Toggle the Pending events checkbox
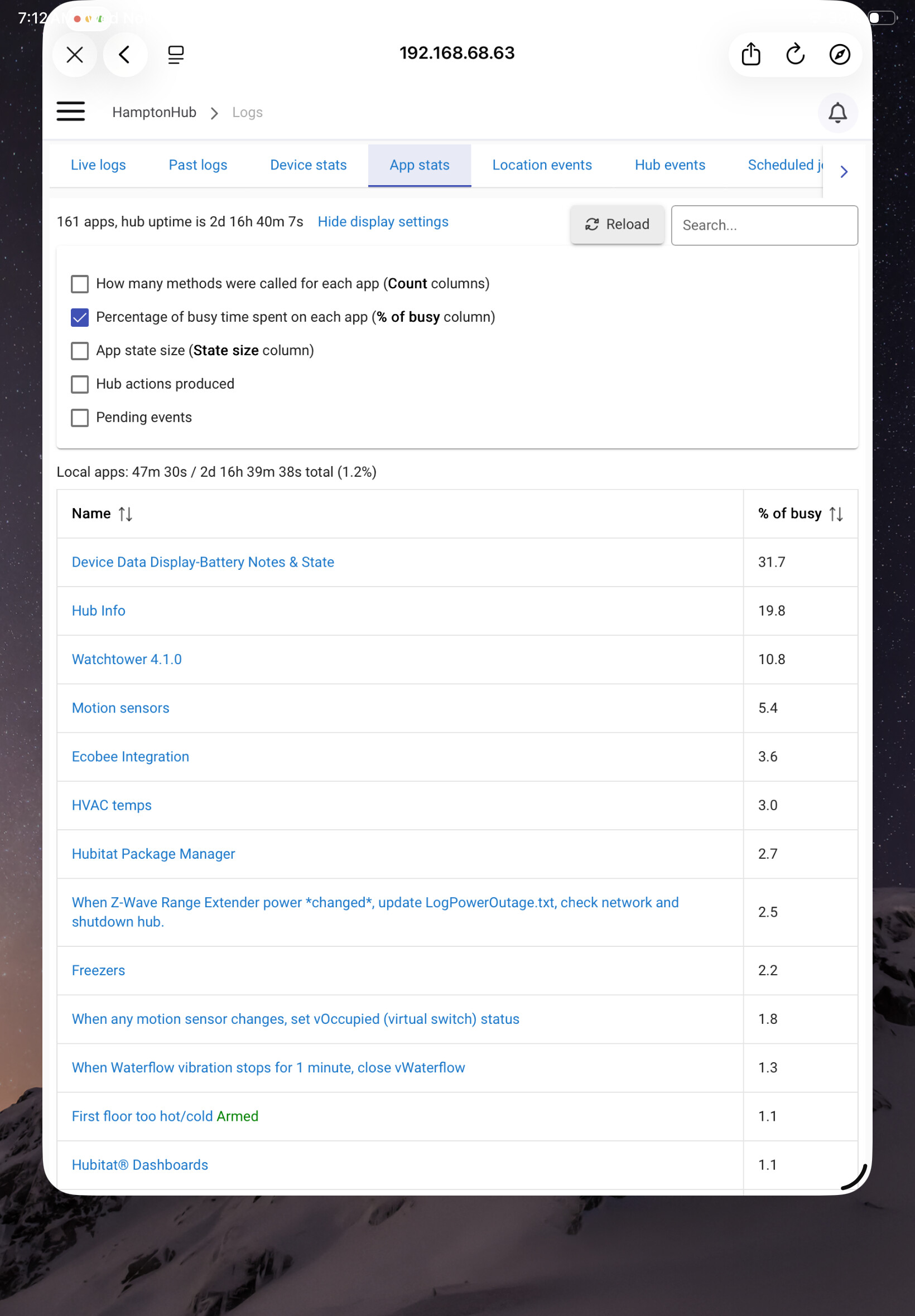 pos(80,418)
